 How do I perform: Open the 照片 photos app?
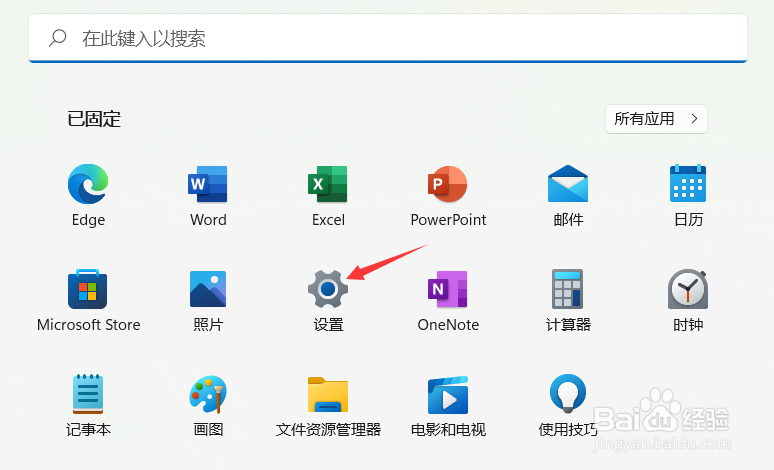tap(208, 289)
